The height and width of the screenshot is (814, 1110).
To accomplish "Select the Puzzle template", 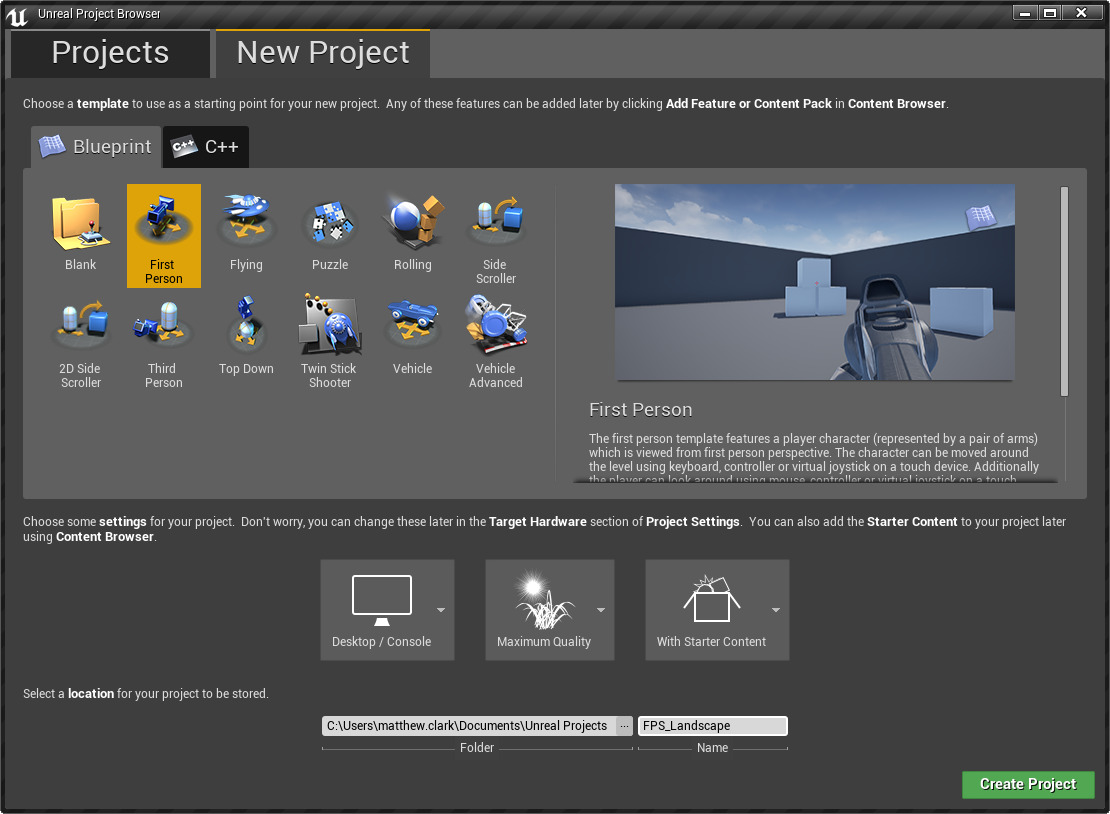I will (329, 230).
